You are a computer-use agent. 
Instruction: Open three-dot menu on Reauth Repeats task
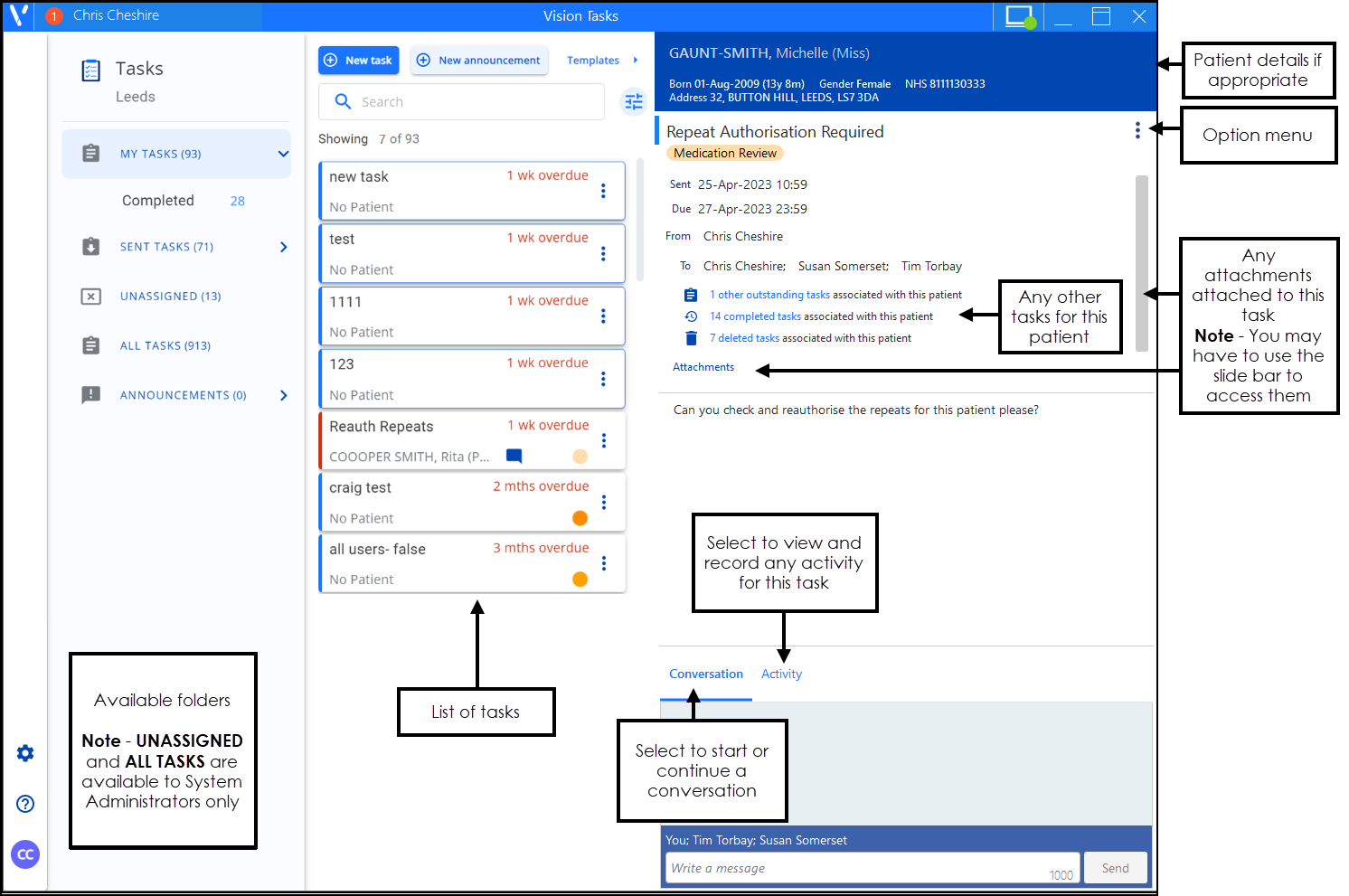(604, 440)
